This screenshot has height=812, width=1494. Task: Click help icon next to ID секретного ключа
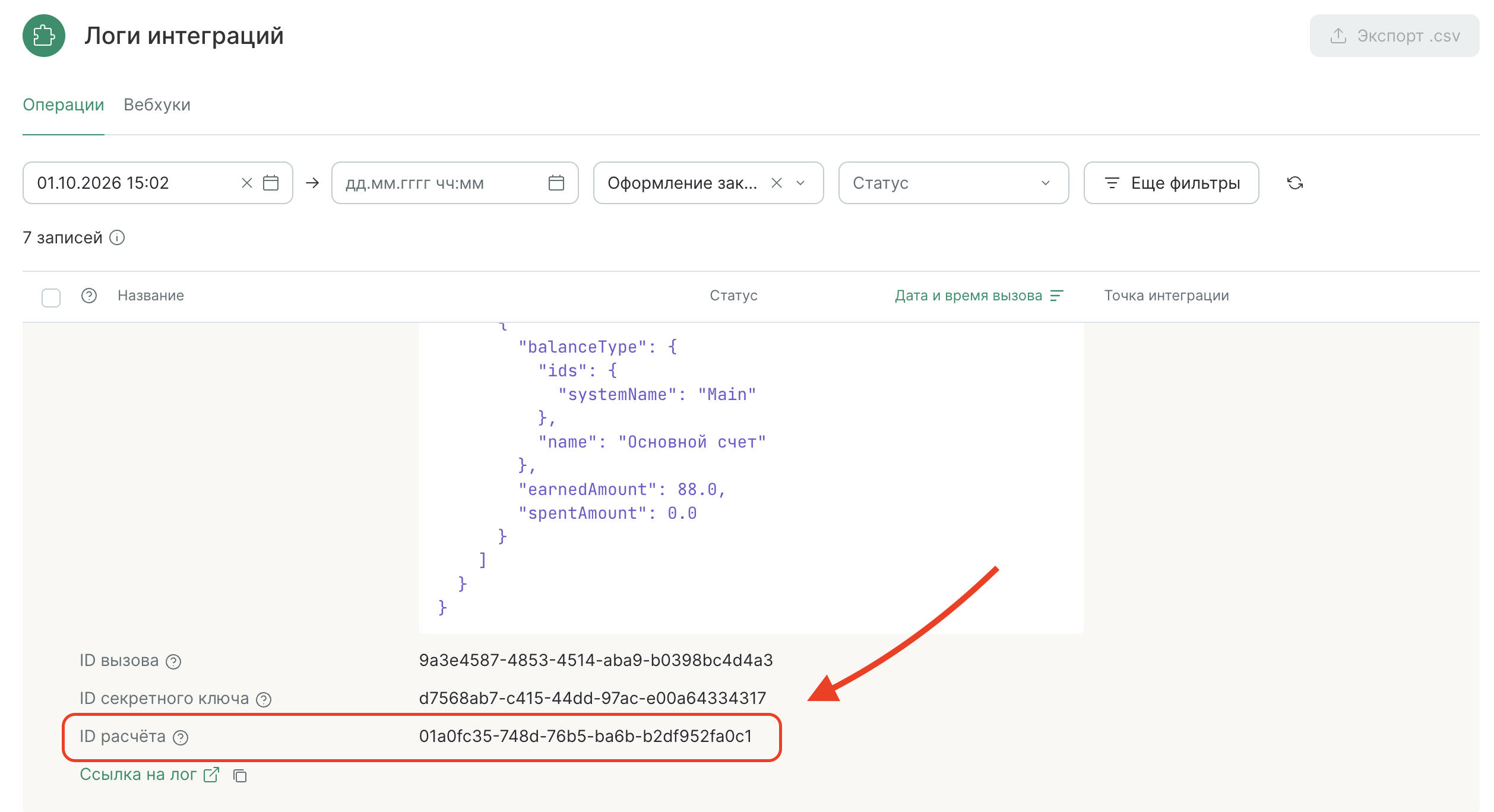264,699
